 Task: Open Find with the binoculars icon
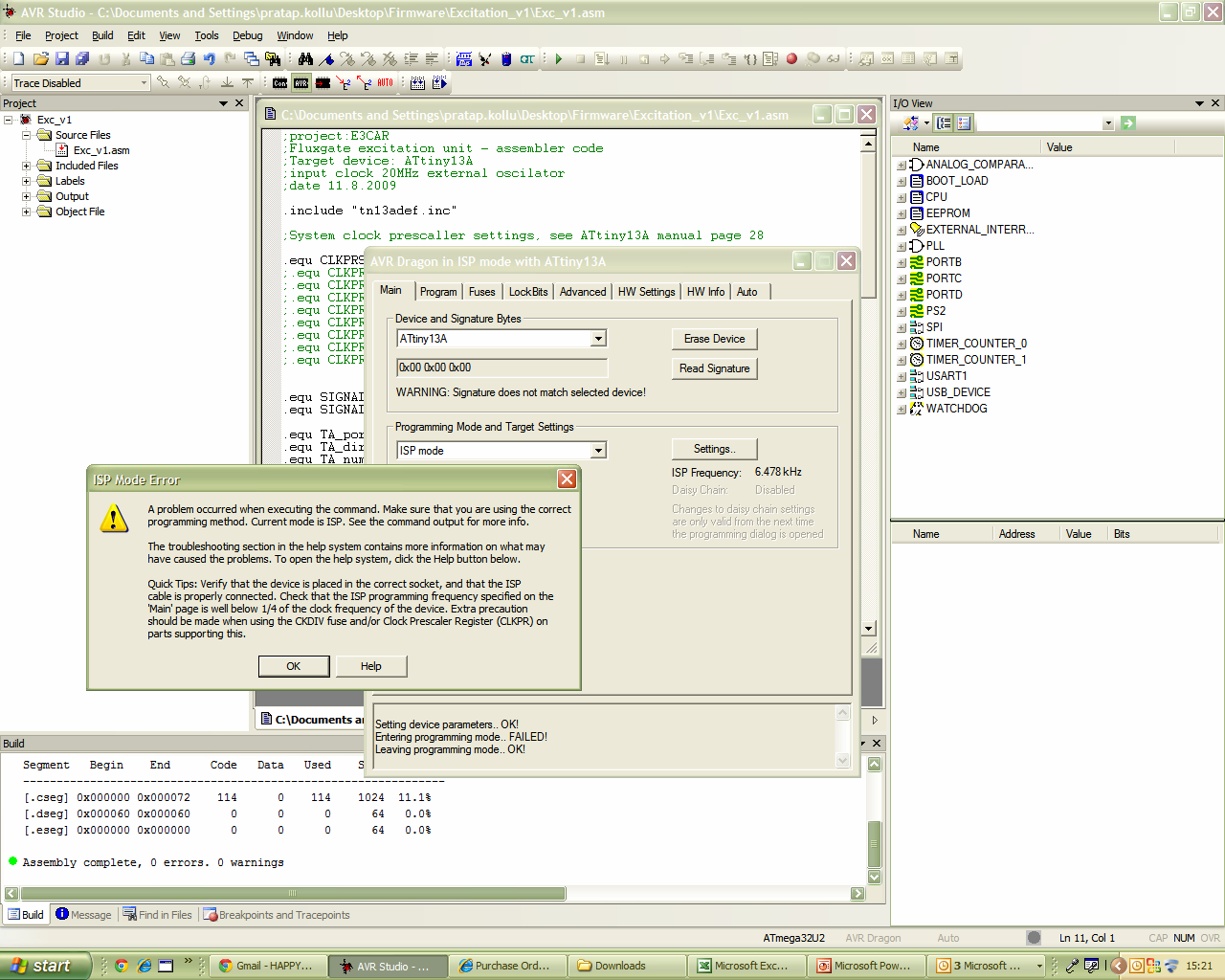(305, 59)
